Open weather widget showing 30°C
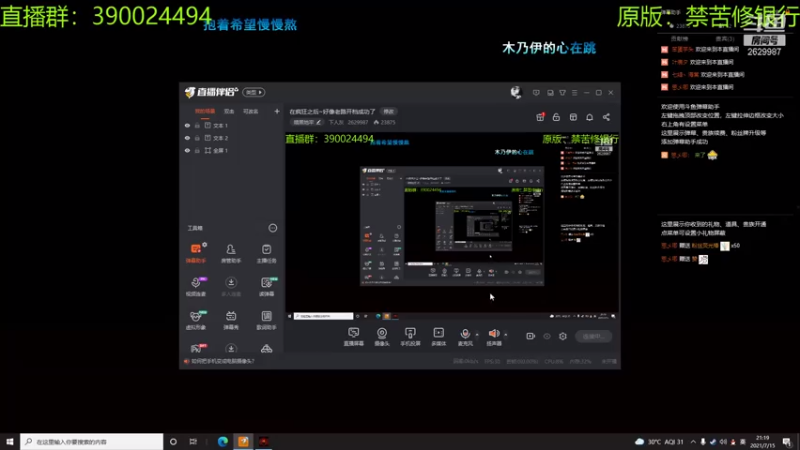 pos(659,442)
